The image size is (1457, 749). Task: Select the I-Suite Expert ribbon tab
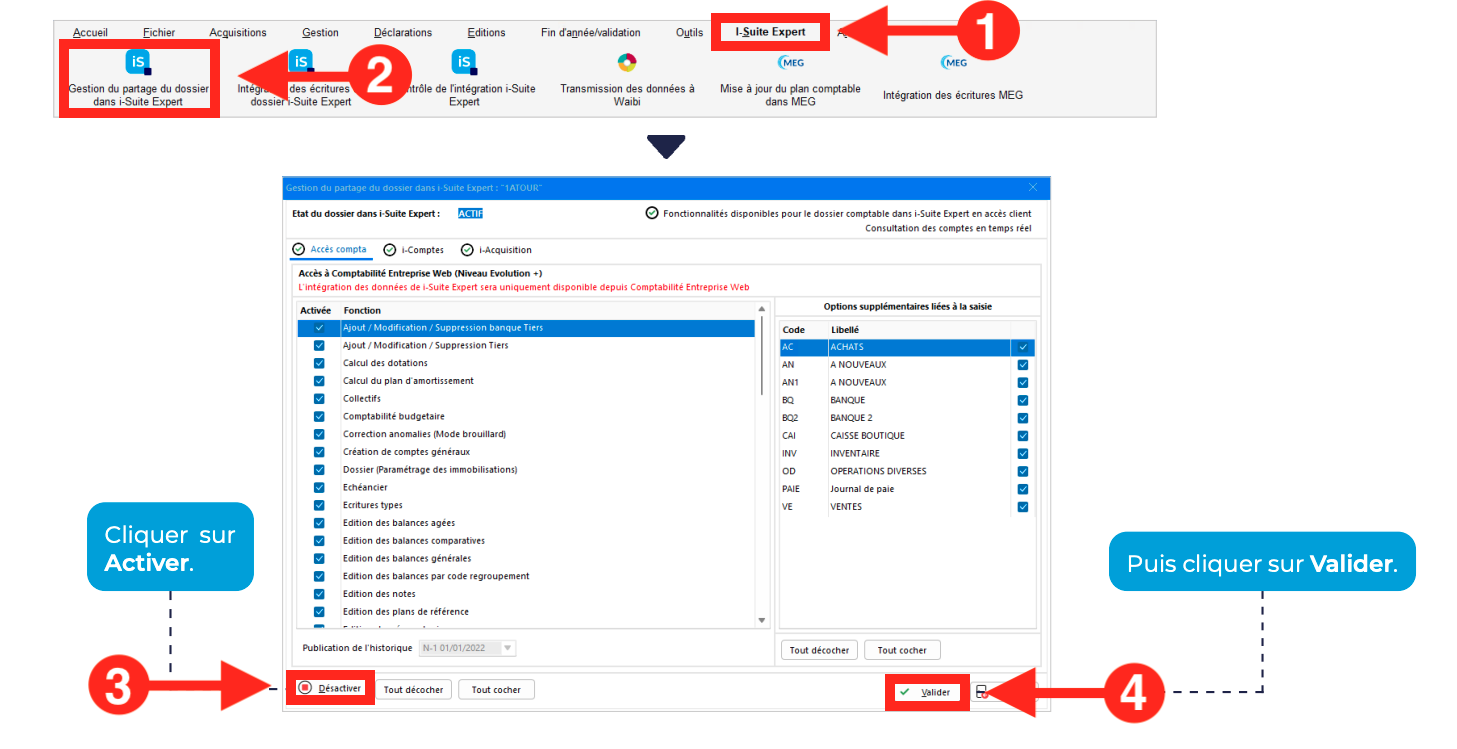click(770, 32)
